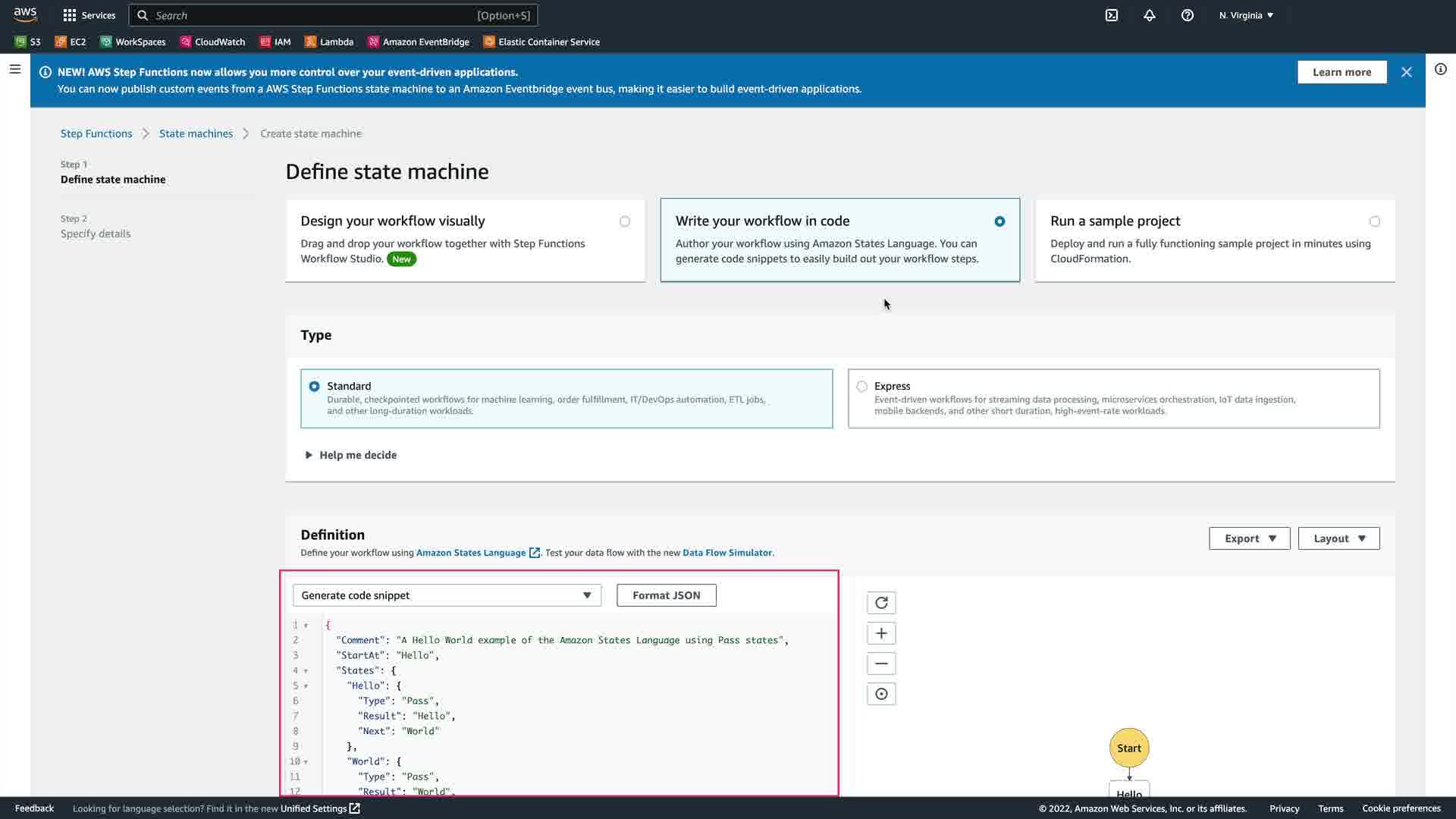Open the Lambda bookmark shortcut
Viewport: 1456px width, 819px height.
point(329,42)
